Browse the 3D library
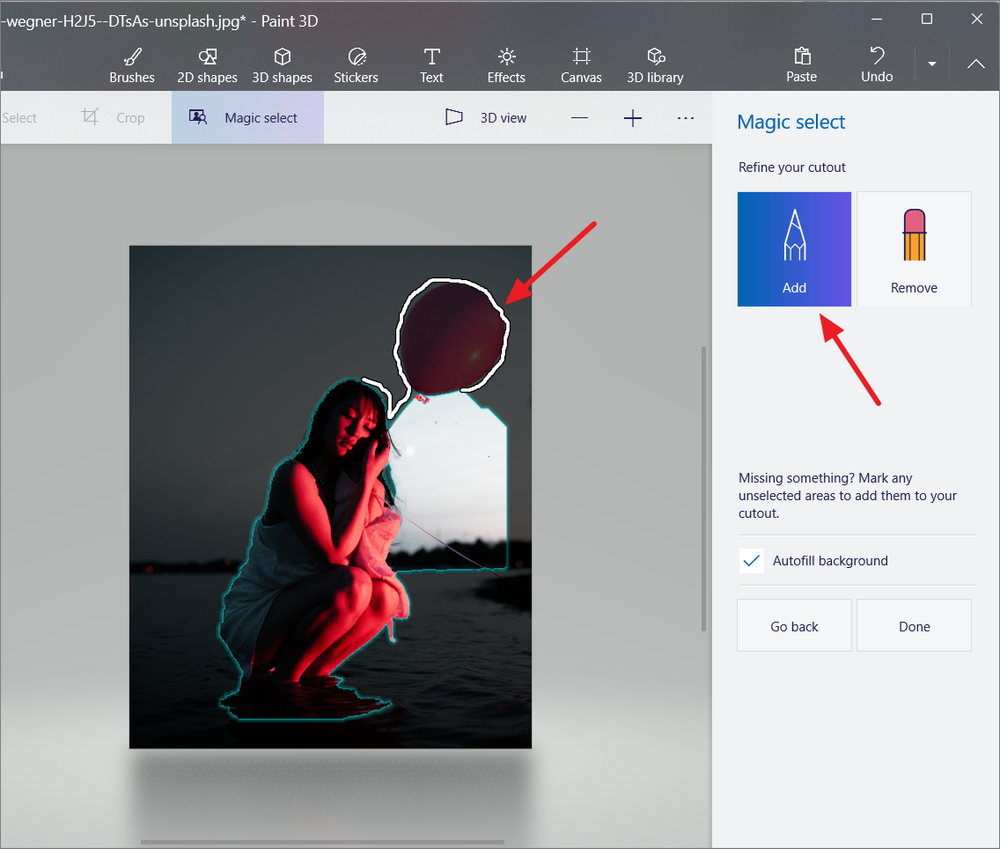 pyautogui.click(x=655, y=64)
